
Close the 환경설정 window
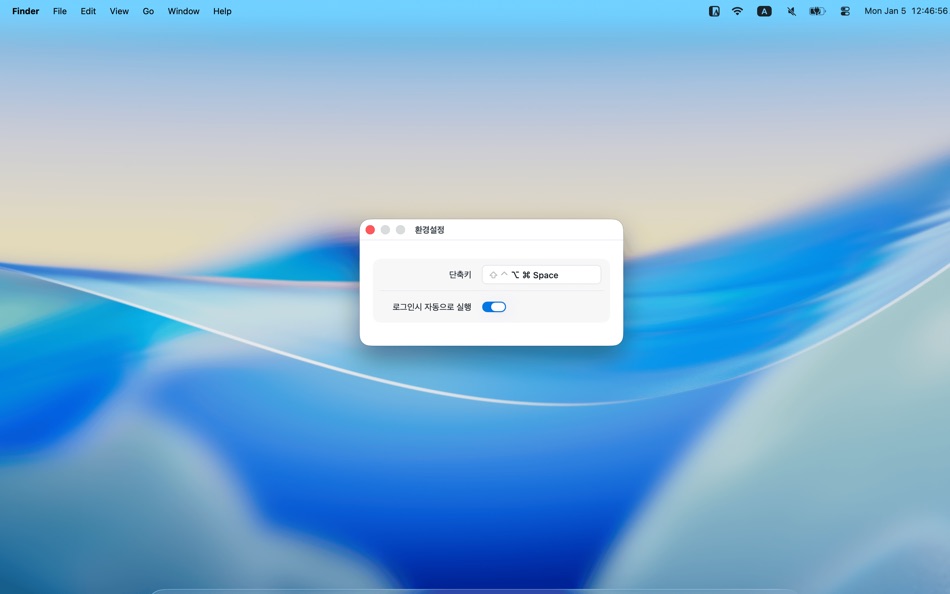tap(370, 230)
